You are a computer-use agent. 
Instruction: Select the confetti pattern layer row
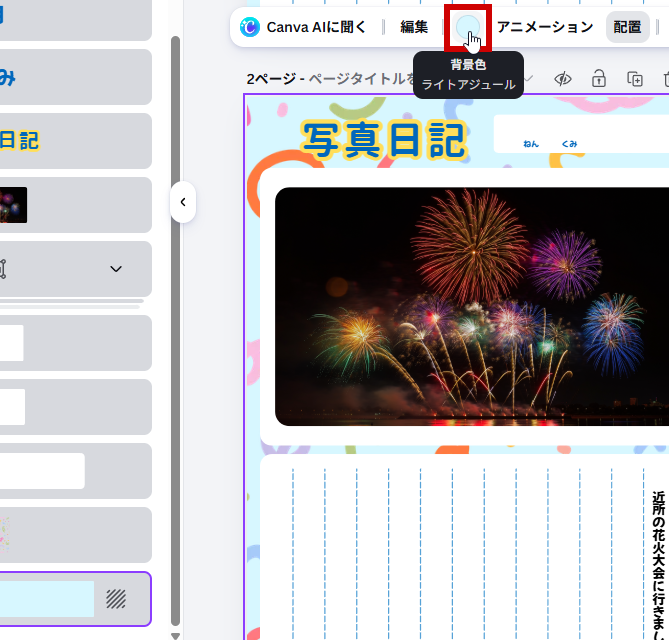coord(75,535)
